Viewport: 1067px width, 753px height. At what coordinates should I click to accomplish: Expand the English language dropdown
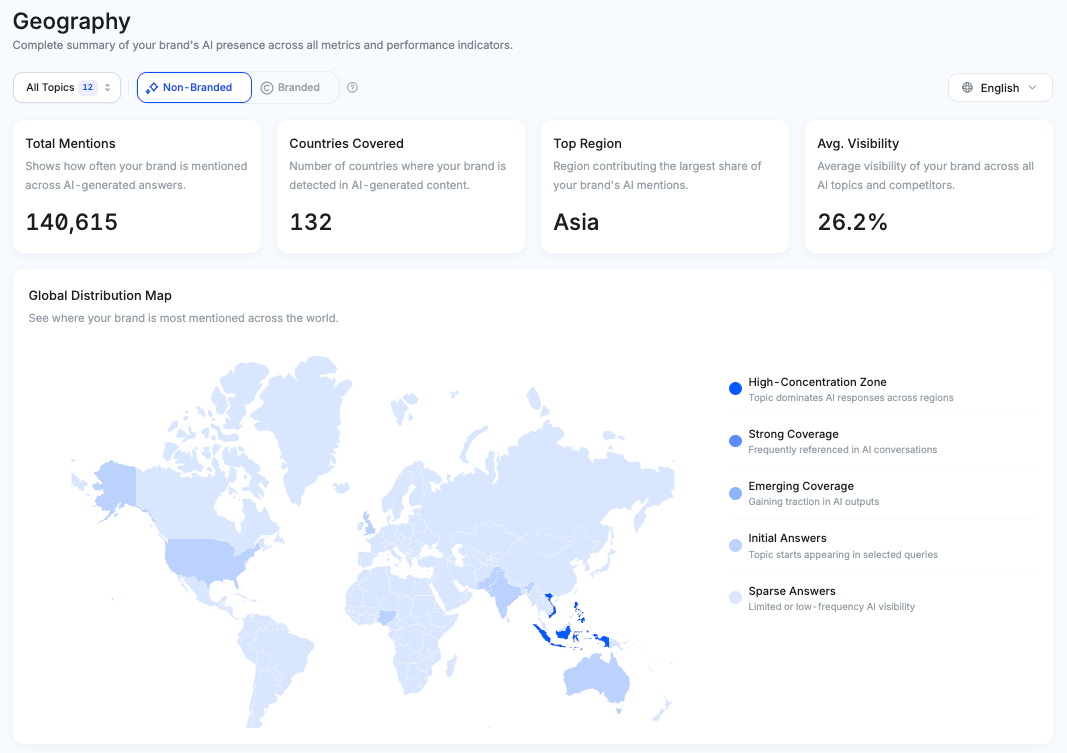(1000, 88)
